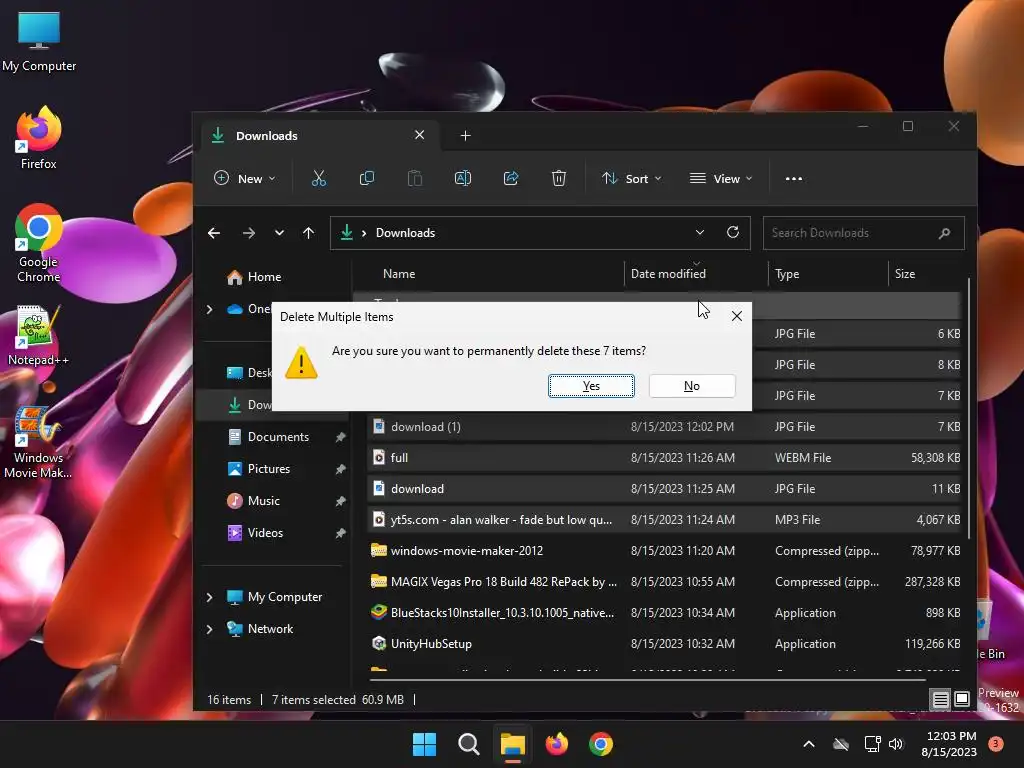Screen dimensions: 1024x768
Task: Select the download JPG file
Action: (x=664, y=488)
